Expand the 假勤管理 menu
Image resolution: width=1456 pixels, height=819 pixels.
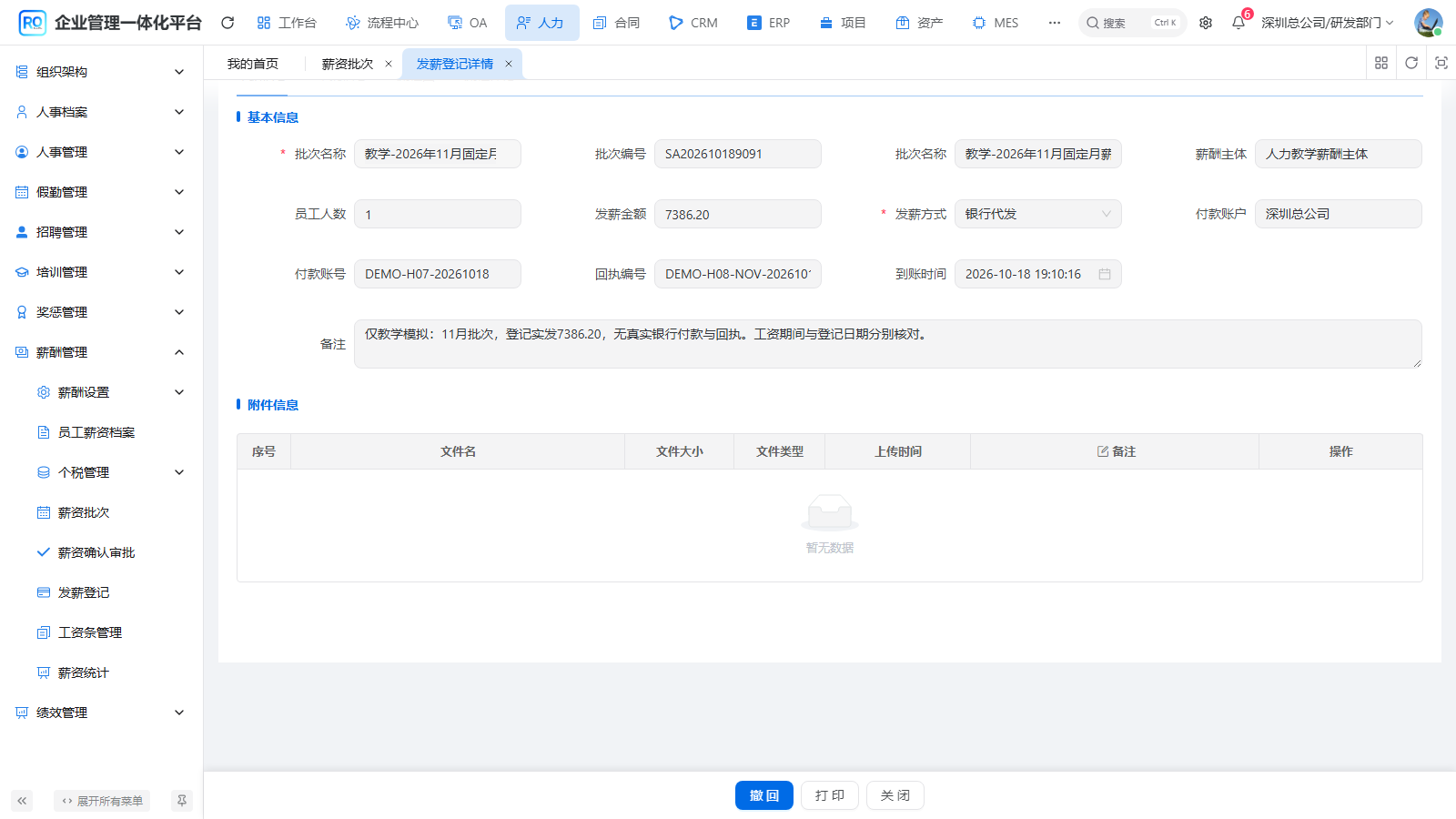(x=179, y=192)
